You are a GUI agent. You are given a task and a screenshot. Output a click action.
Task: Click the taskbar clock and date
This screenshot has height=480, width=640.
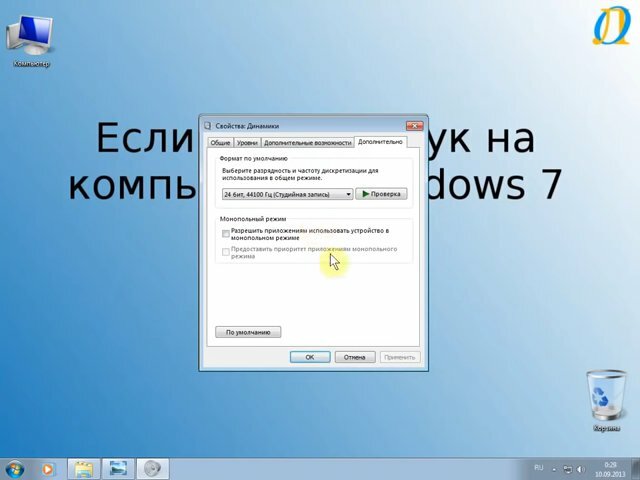[x=610, y=469]
